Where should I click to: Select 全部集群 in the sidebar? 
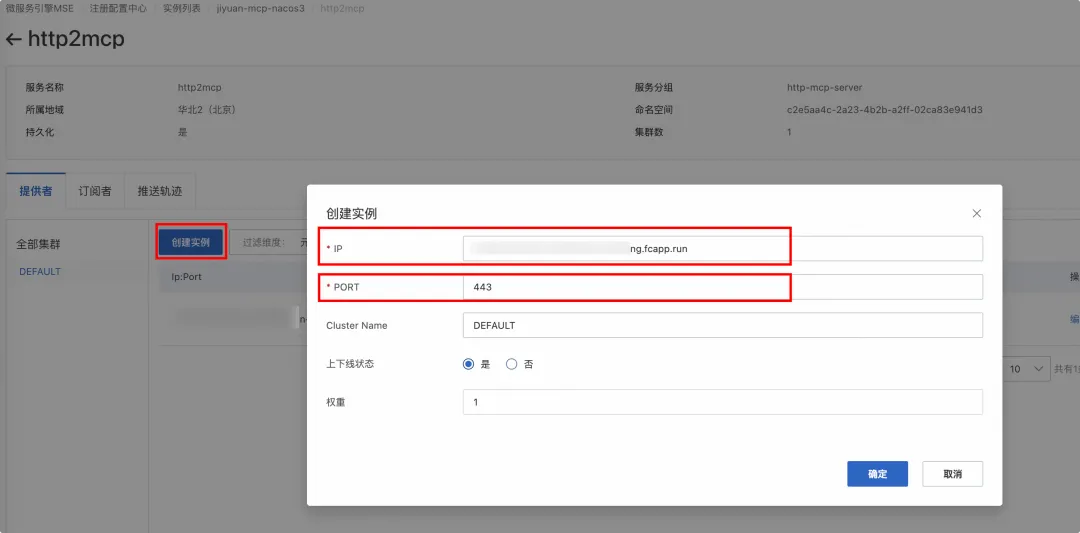(x=39, y=244)
